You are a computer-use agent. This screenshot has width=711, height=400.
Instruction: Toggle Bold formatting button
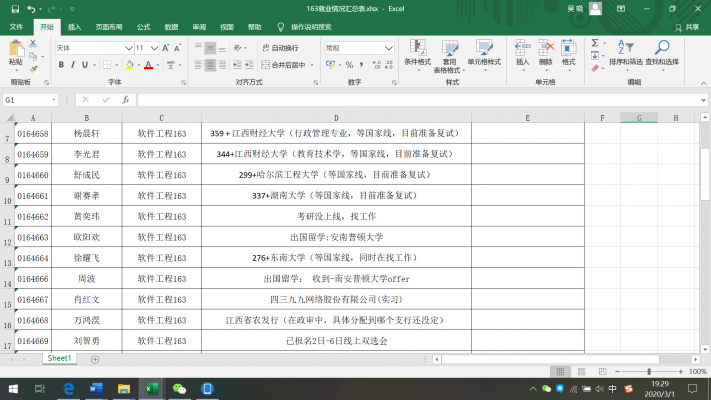coord(60,65)
